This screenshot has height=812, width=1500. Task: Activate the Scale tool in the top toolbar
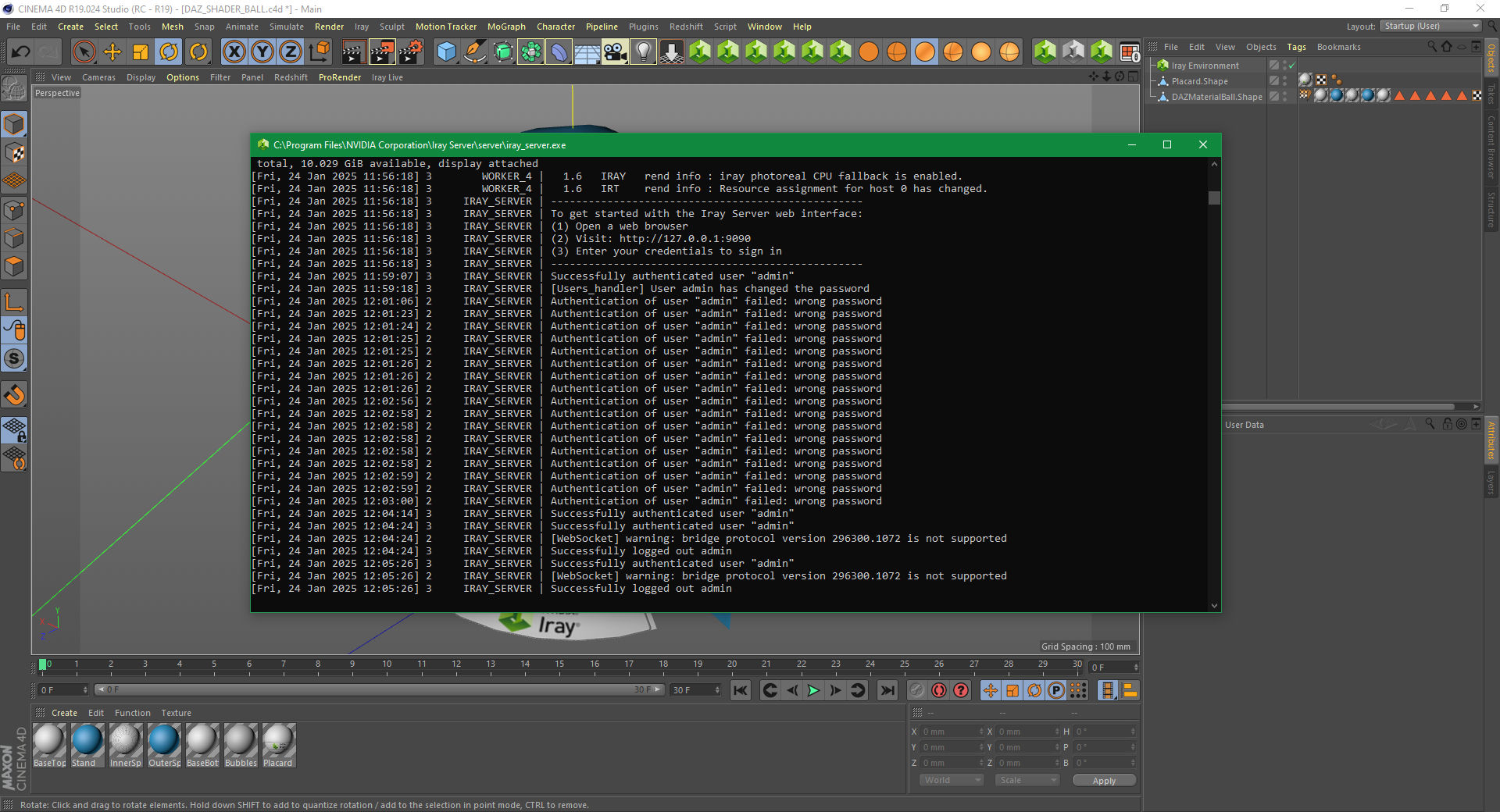pyautogui.click(x=141, y=52)
